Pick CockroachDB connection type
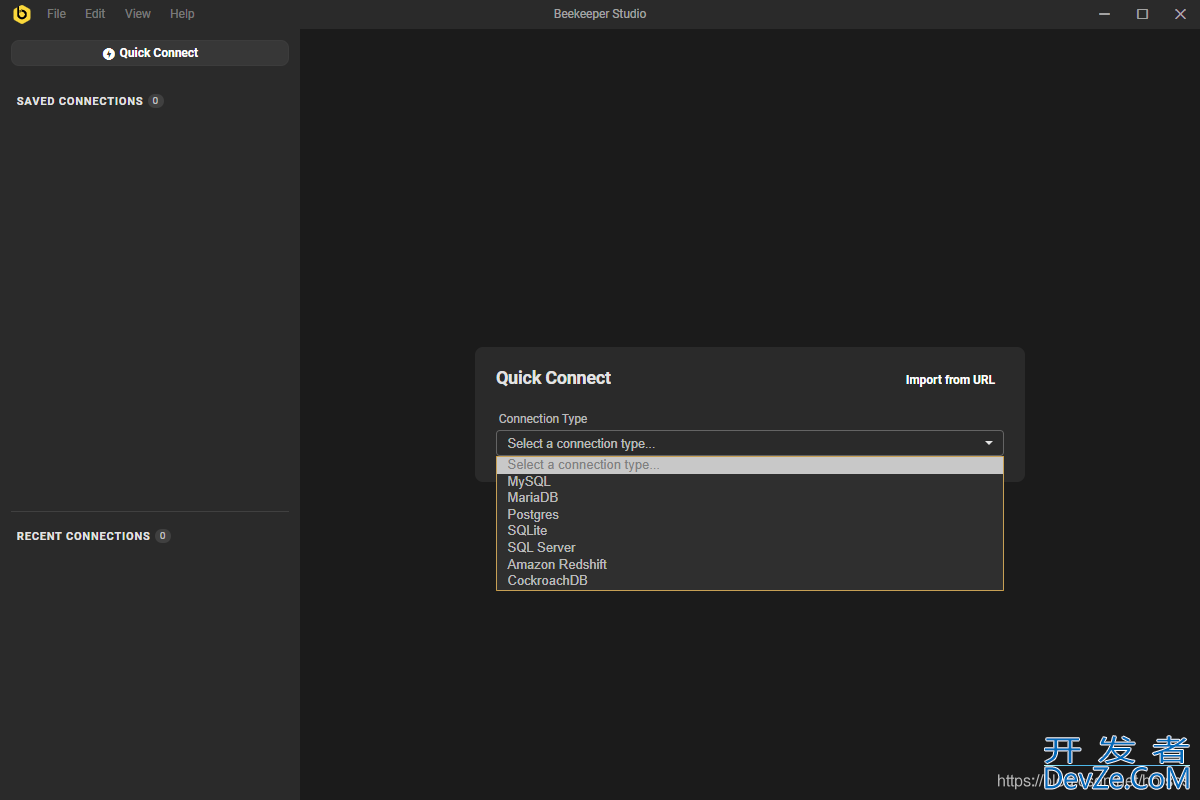The width and height of the screenshot is (1200, 800). click(x=750, y=581)
